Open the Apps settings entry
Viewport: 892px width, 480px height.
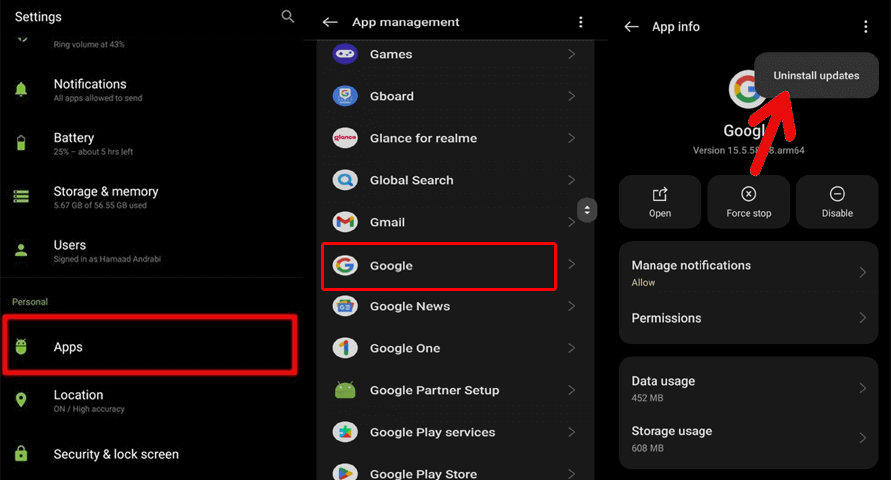coord(149,347)
